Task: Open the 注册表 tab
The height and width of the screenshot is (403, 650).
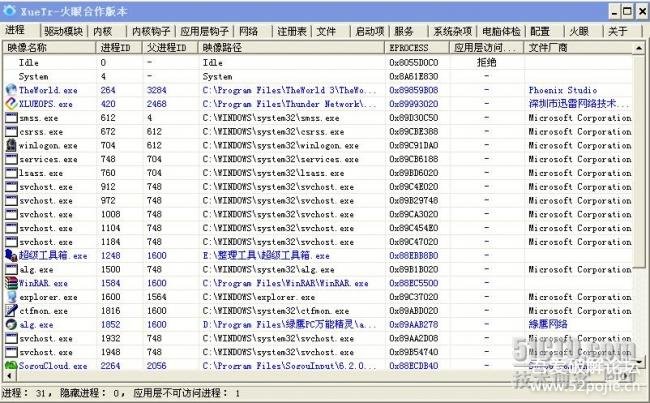Action: pos(291,31)
